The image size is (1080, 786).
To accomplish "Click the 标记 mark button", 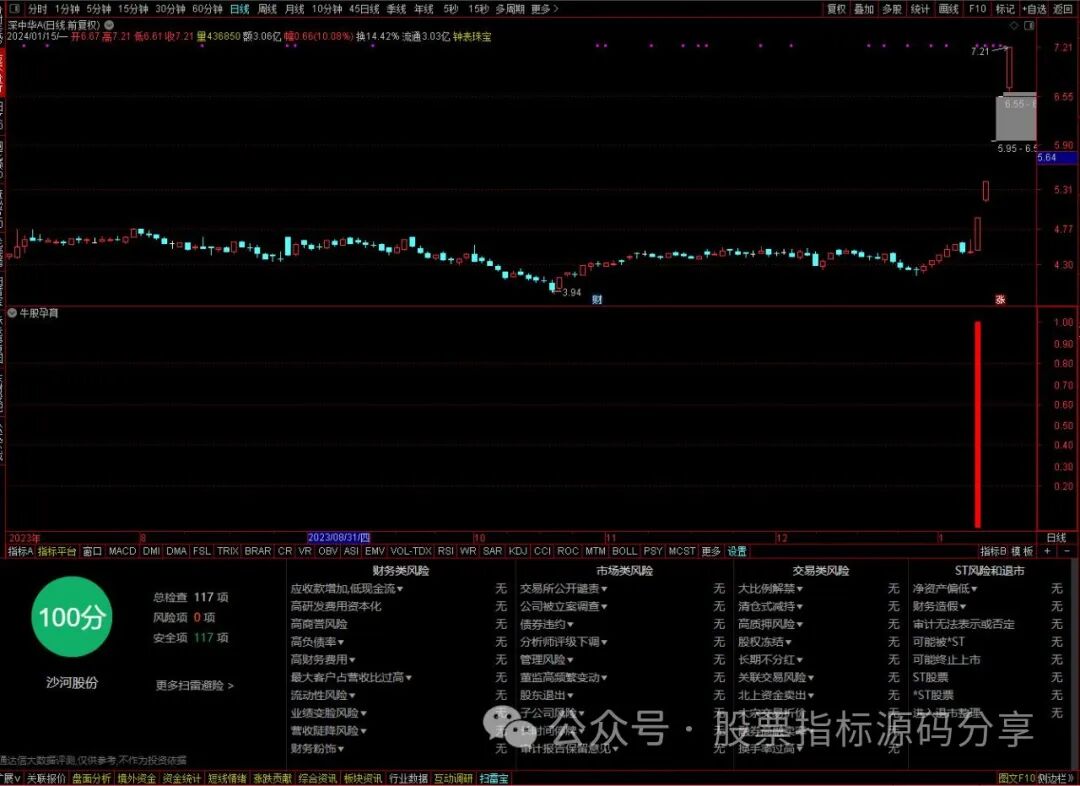I will [1006, 9].
